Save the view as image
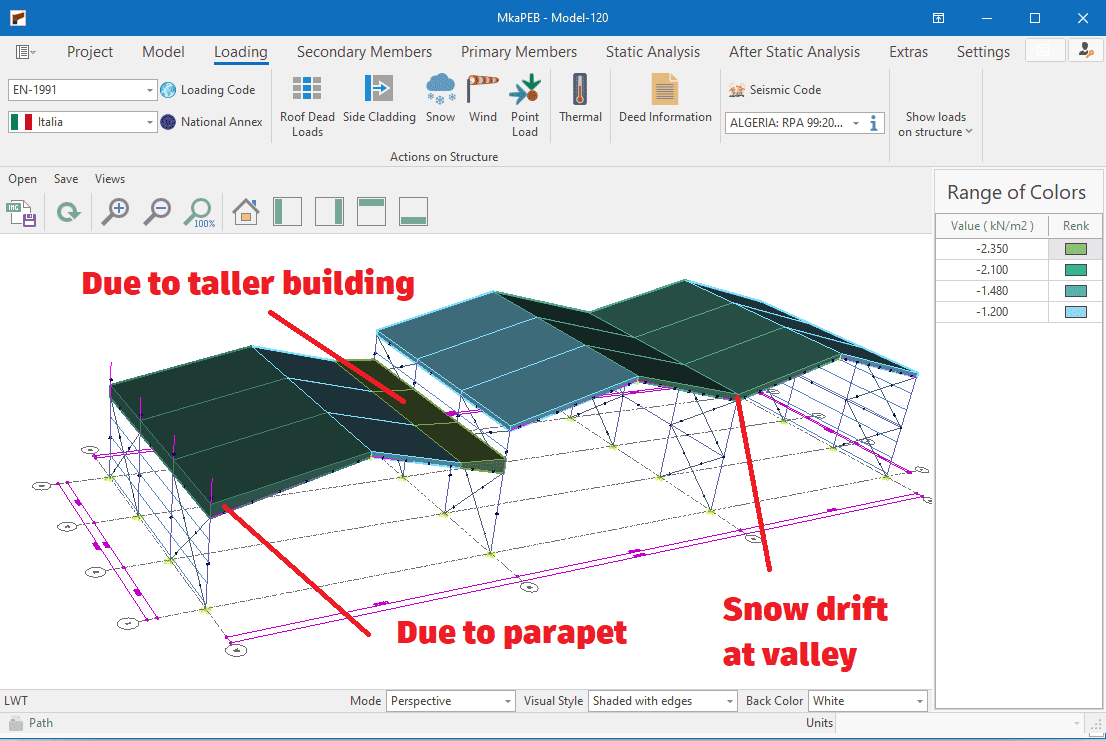Image resolution: width=1106 pixels, height=741 pixels. (x=21, y=212)
